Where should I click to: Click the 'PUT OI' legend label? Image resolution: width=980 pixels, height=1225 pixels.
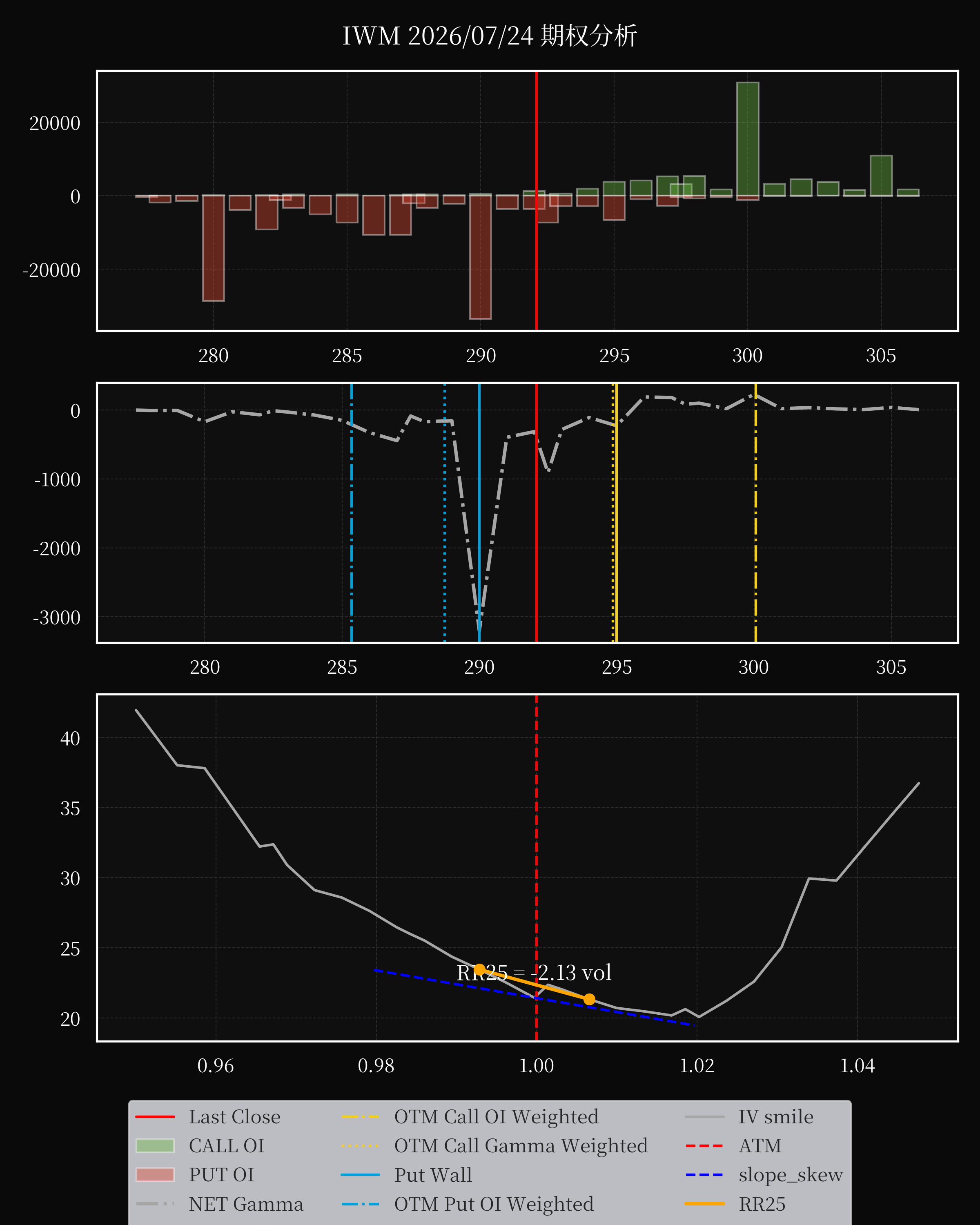point(222,1175)
